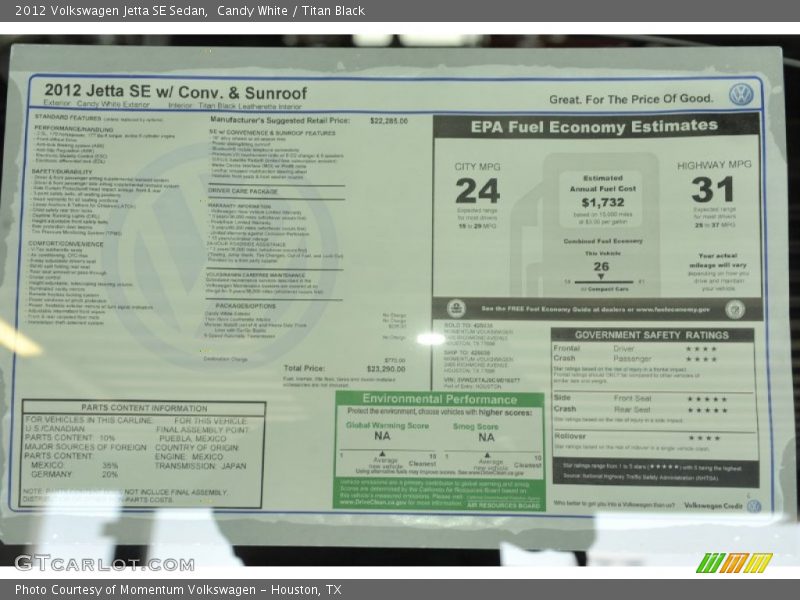800x600 pixels.
Task: Click the 'SE w/ CONVENIENCE & SUNROOF FEATURES' heading
Action: click(x=272, y=133)
